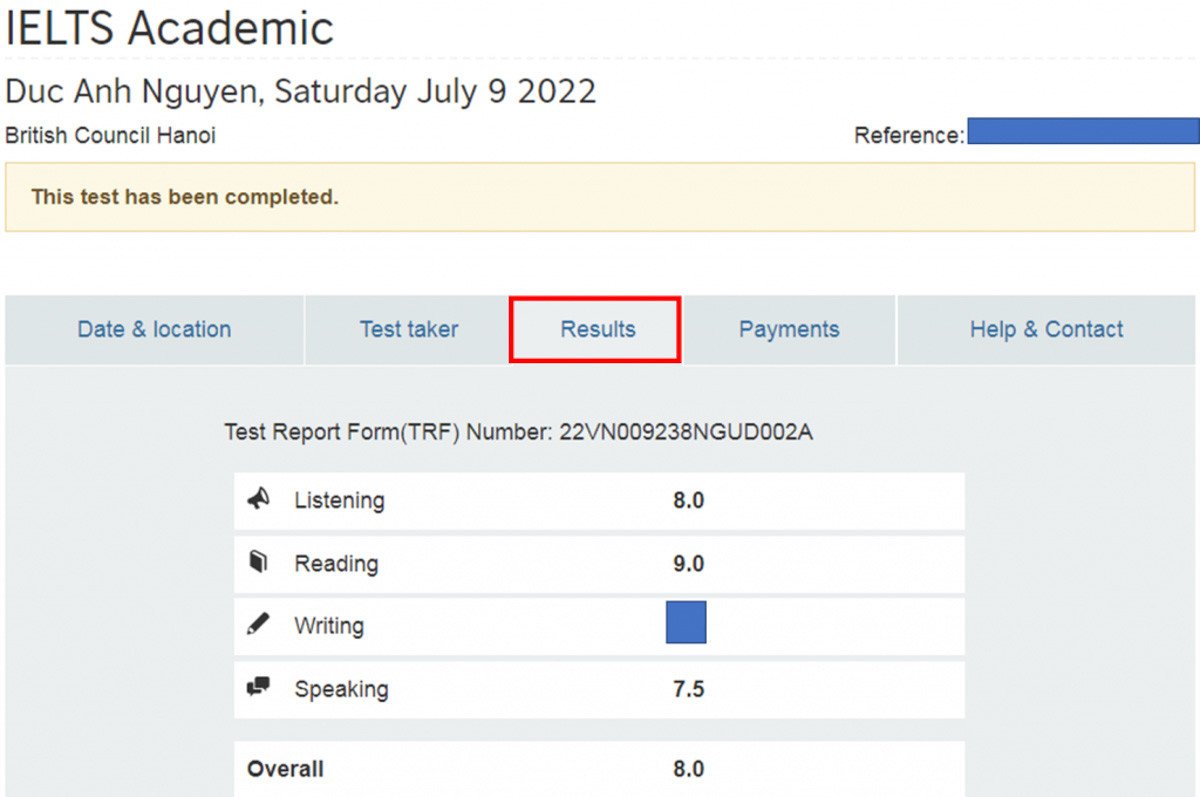Click the pencil icon beside Writing

coord(259,625)
